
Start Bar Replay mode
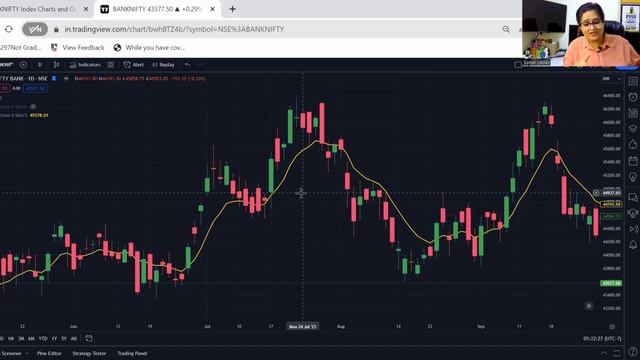click(x=163, y=64)
